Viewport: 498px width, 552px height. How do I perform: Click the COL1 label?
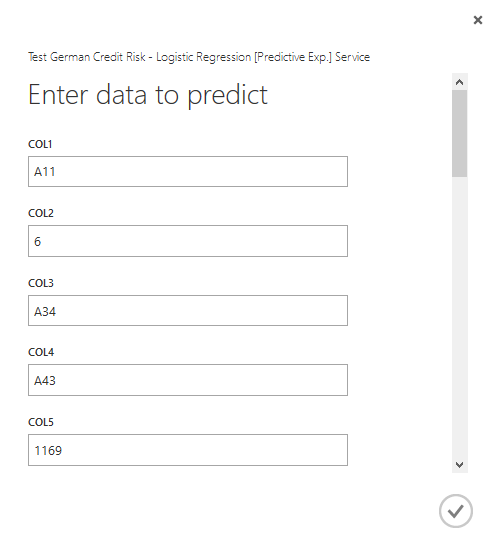40,144
